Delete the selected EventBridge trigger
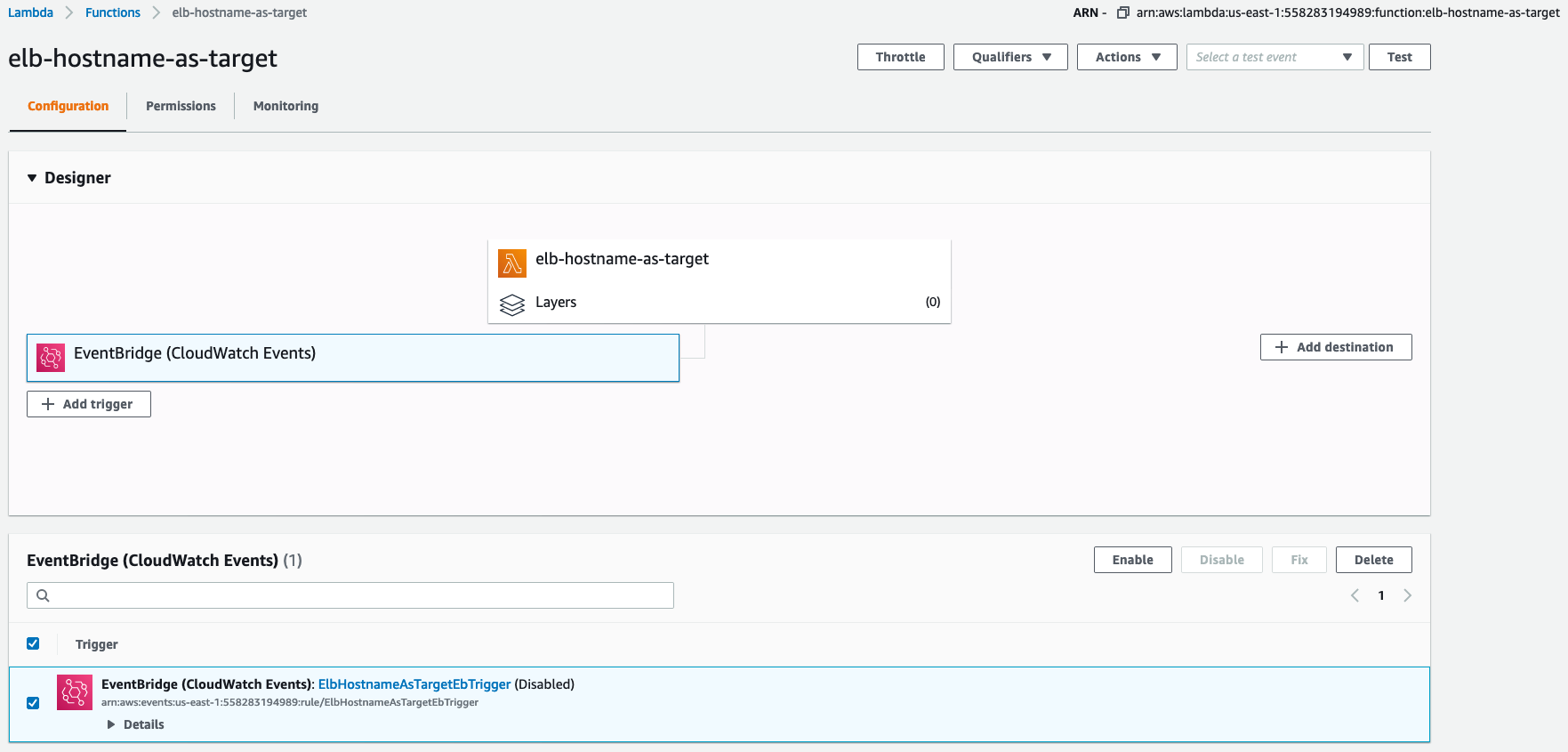The width and height of the screenshot is (1568, 752). click(x=1373, y=560)
